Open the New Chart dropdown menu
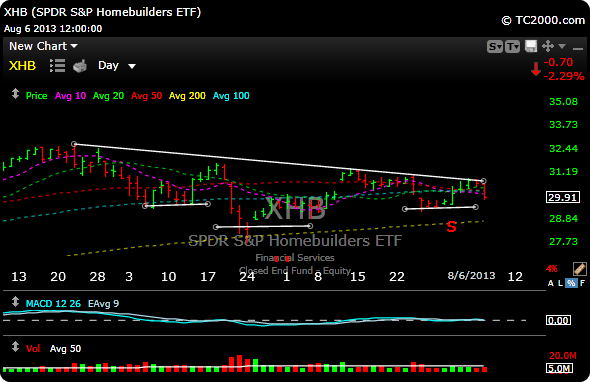 (x=43, y=46)
